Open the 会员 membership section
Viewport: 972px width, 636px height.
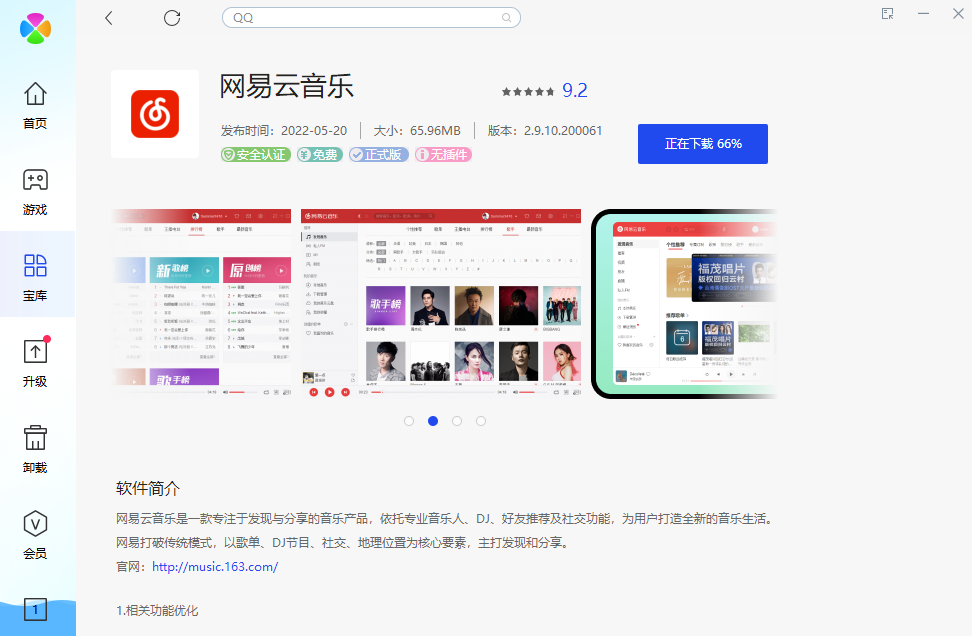[35, 535]
